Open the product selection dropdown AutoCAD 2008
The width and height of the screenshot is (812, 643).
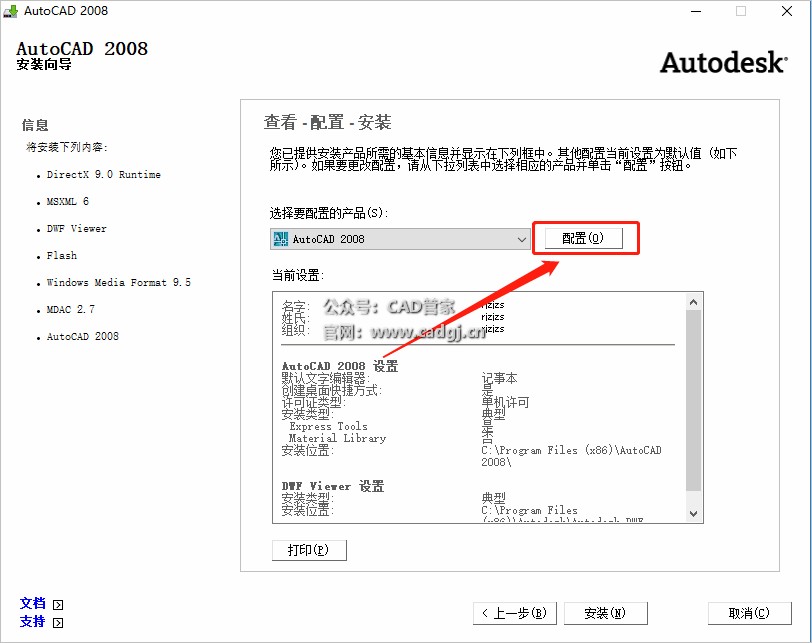pyautogui.click(x=400, y=239)
